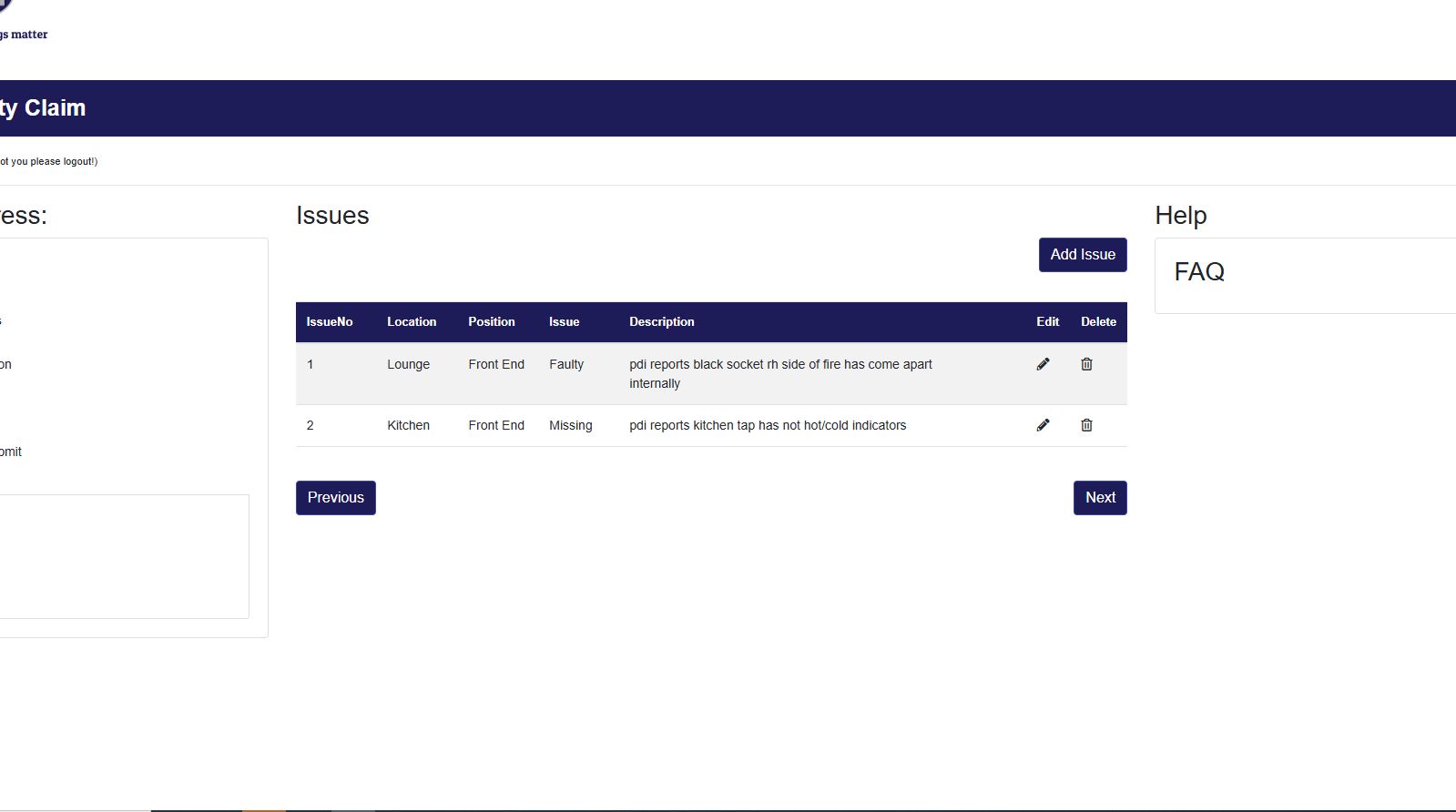Viewport: 1456px width, 812px height.
Task: Edit issue 2 Kitchen pencil icon
Action: point(1043,425)
